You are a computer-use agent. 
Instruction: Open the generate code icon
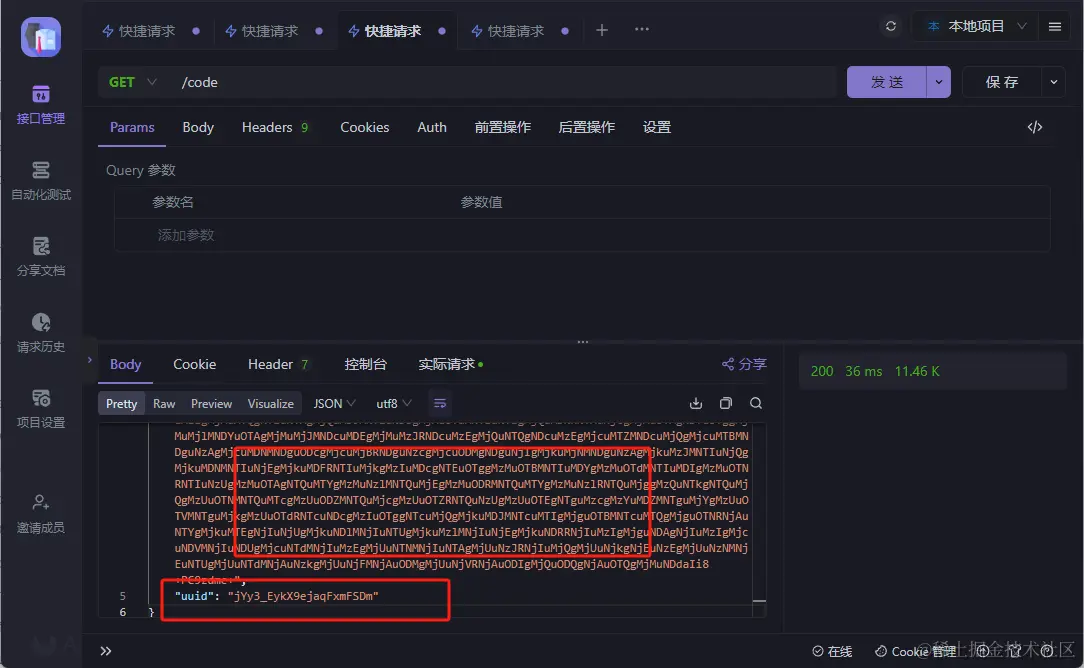tap(1034, 127)
